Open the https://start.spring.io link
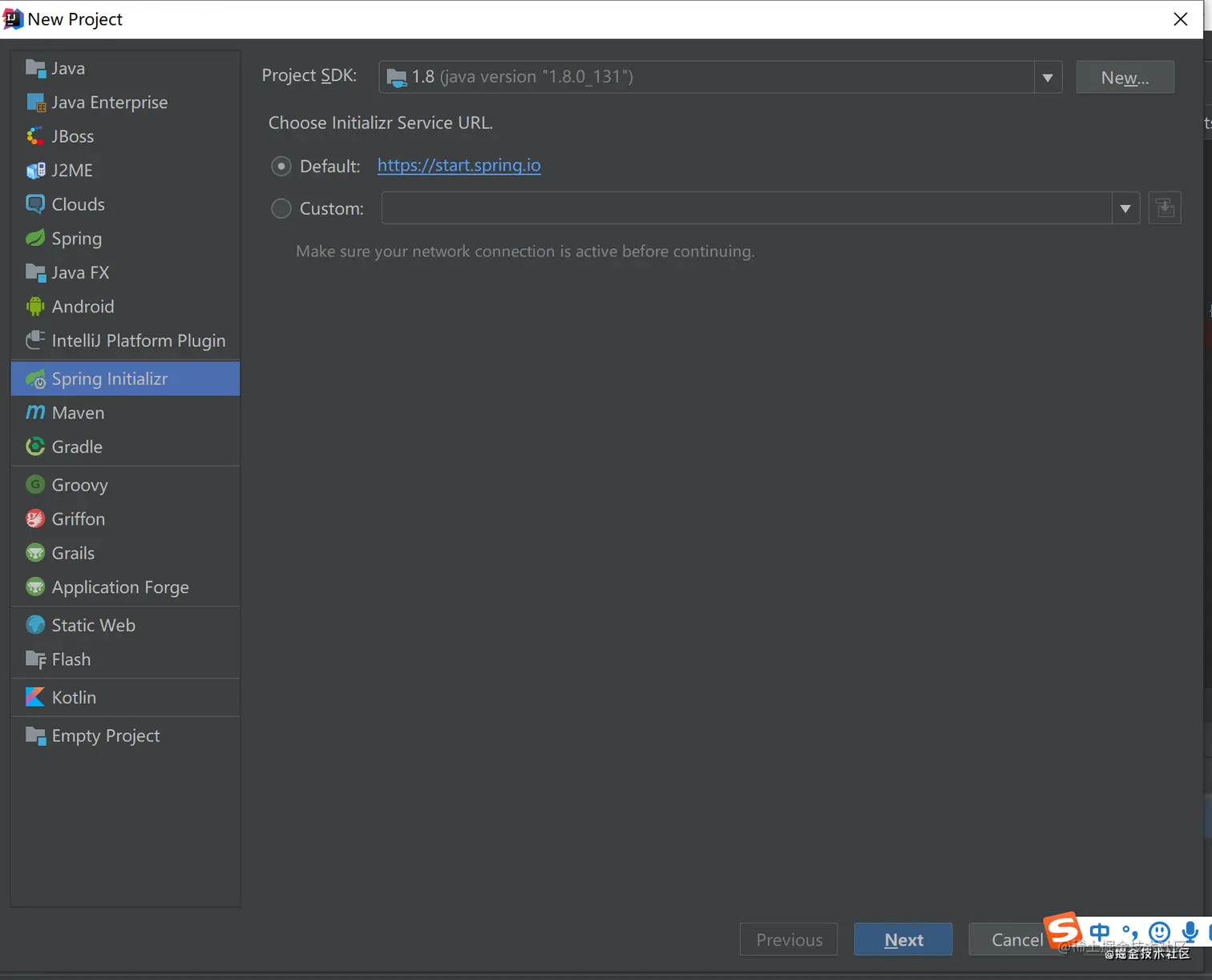 (459, 165)
